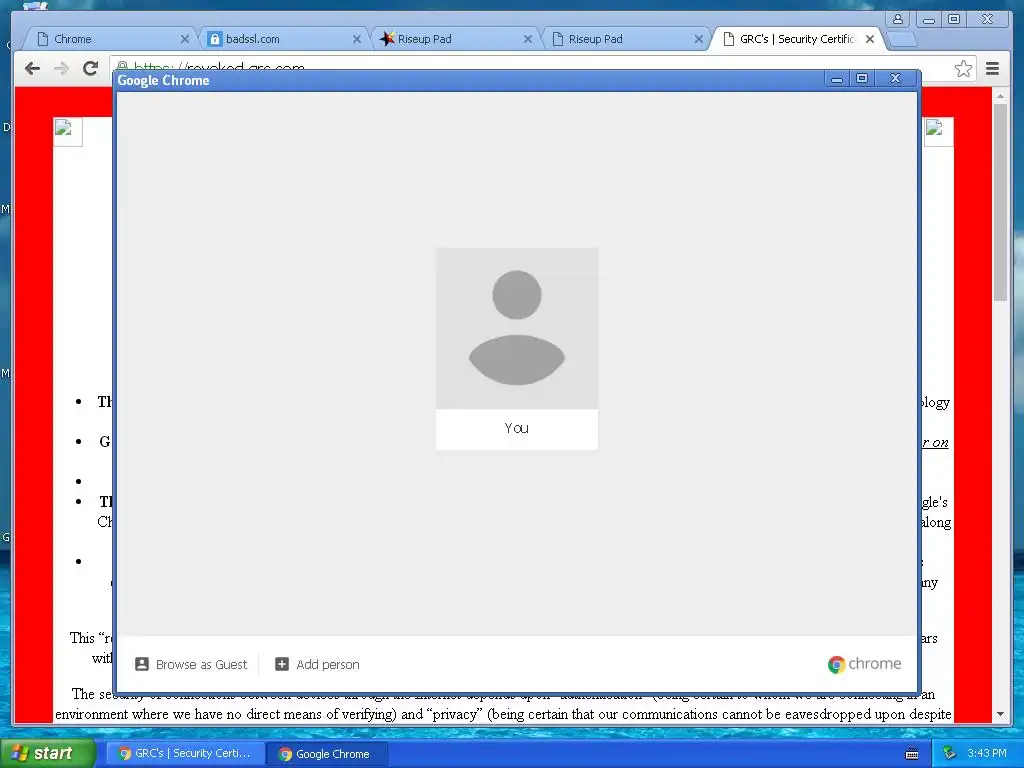Switch to the badssl.com tab
Image resolution: width=1024 pixels, height=768 pixels.
281,39
